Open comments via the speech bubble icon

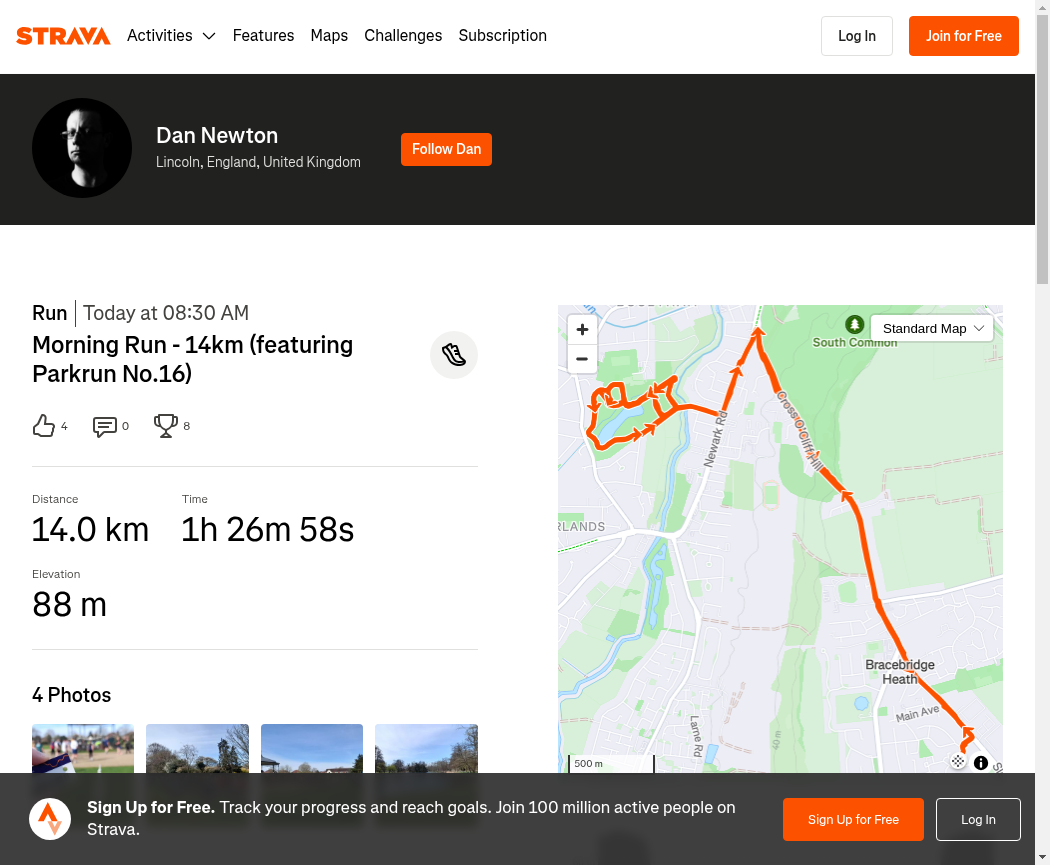104,426
